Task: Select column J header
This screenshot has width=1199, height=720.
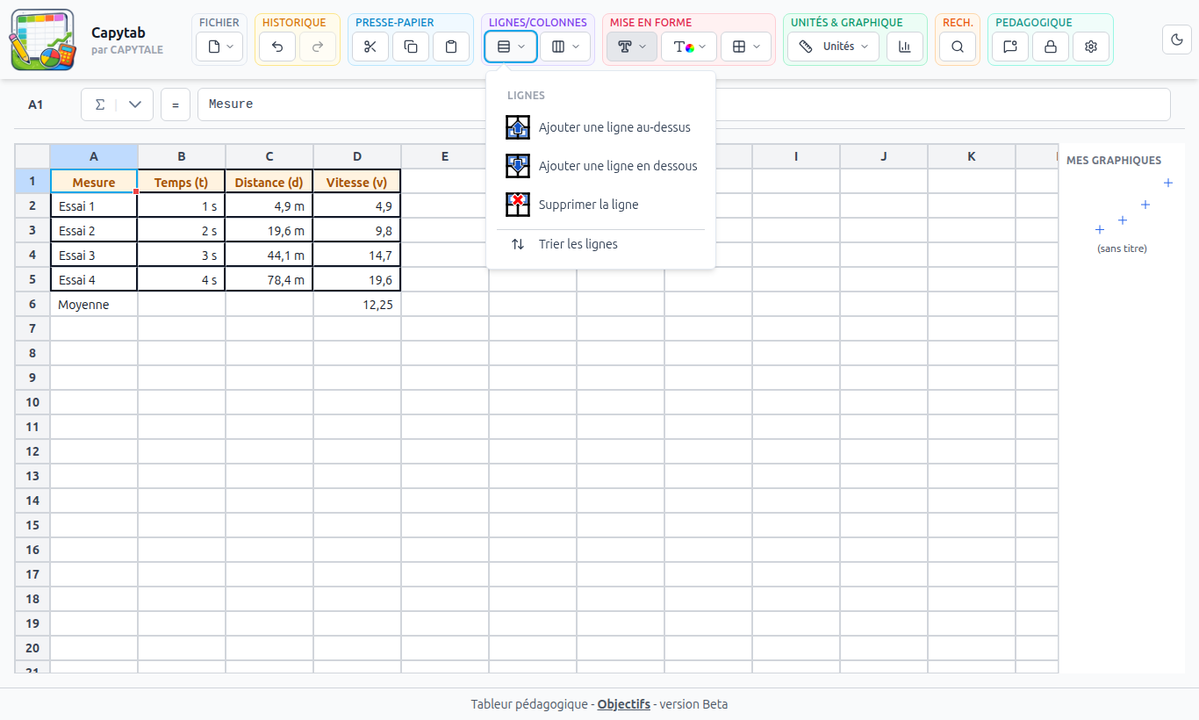Action: coord(883,156)
